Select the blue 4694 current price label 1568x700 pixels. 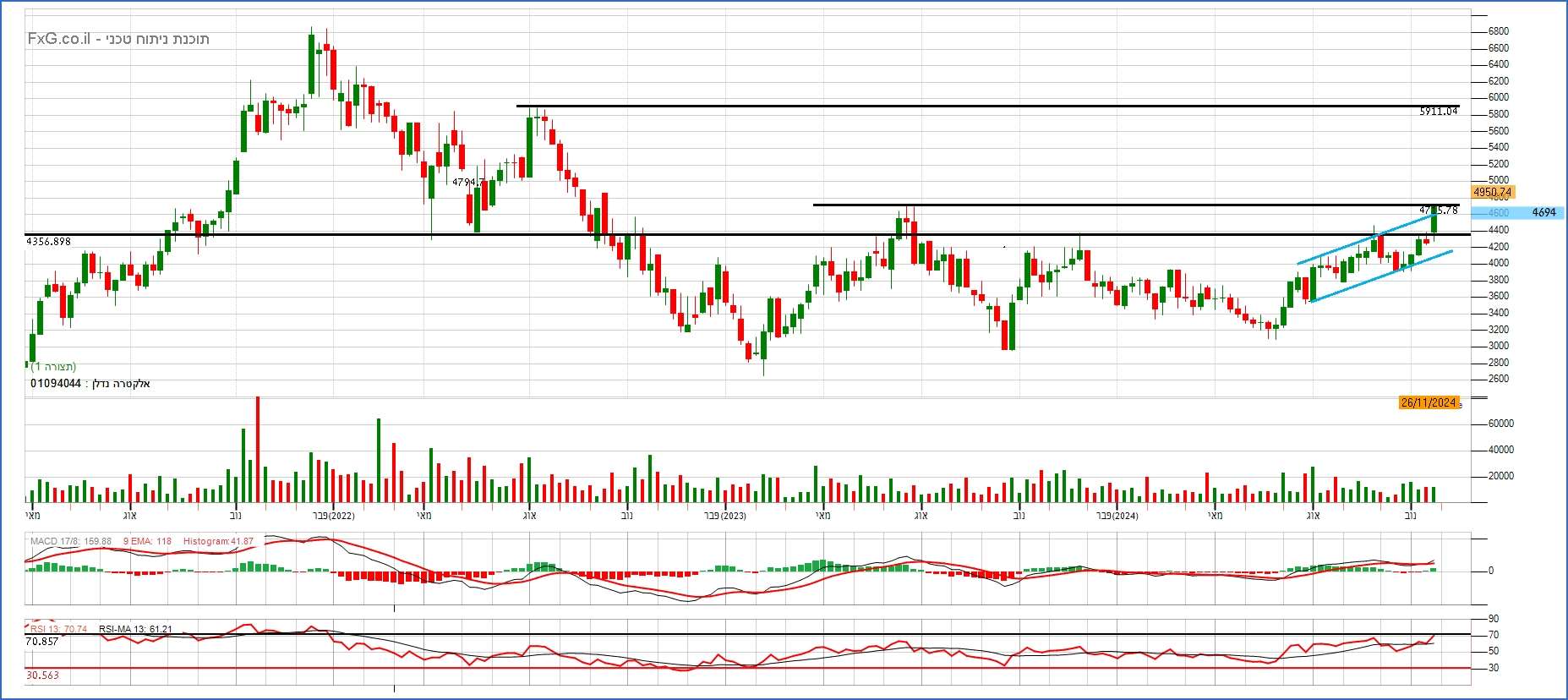tap(1543, 212)
